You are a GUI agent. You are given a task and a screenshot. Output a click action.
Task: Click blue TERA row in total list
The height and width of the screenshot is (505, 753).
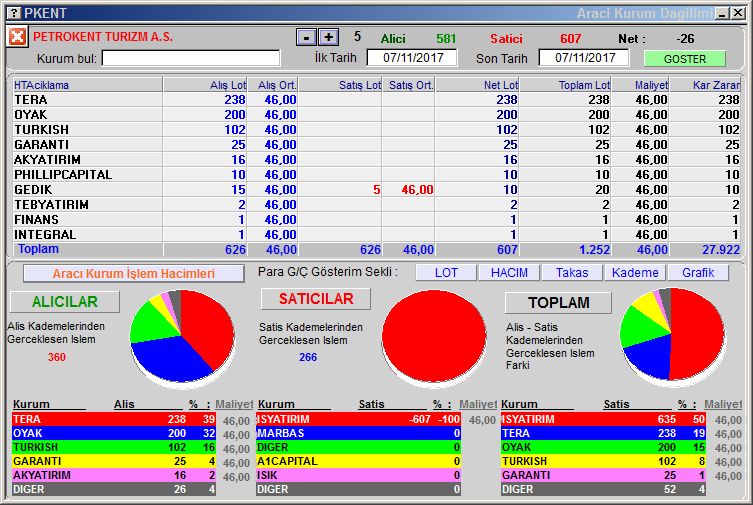(x=603, y=433)
